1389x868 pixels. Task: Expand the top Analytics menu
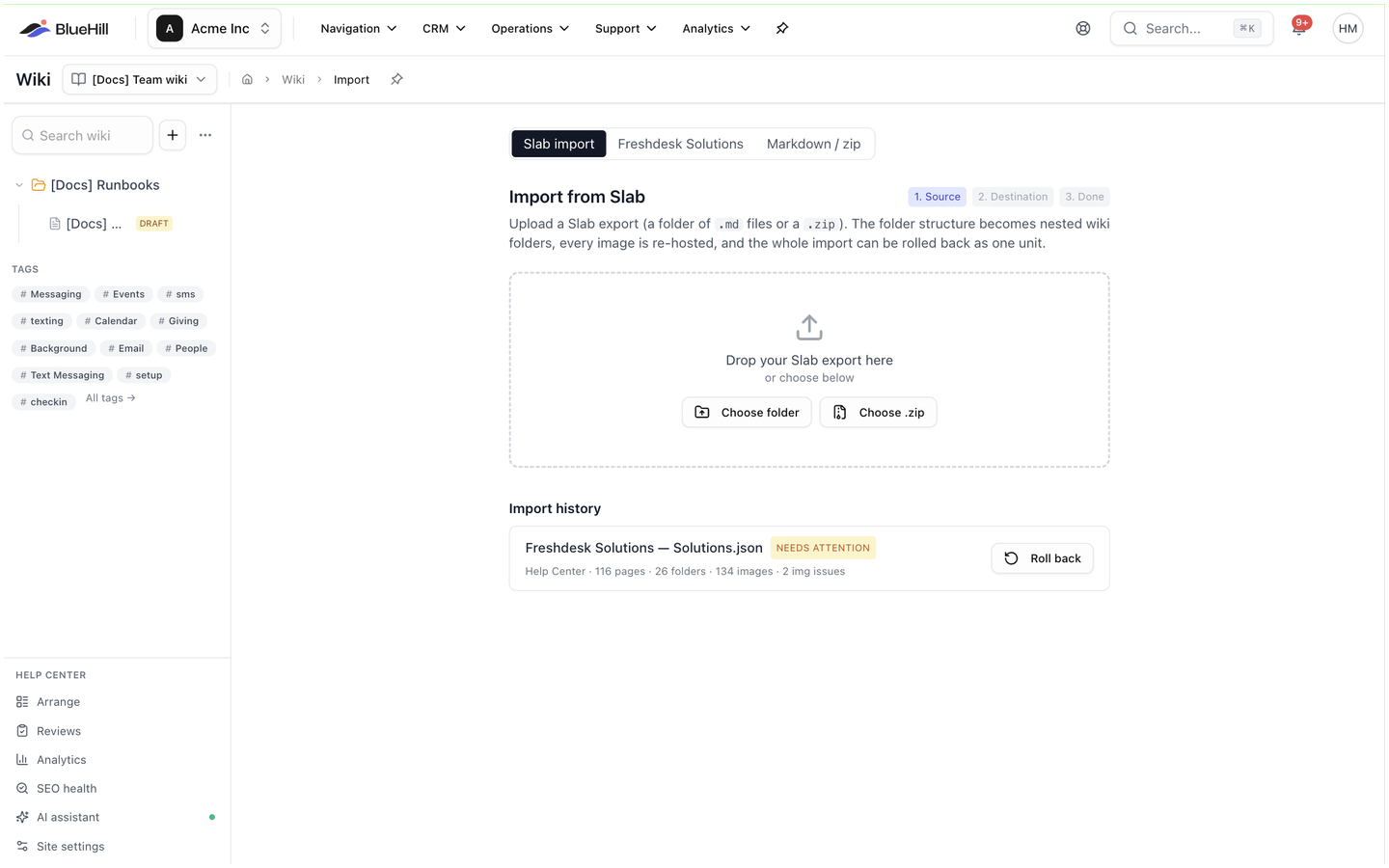(717, 29)
